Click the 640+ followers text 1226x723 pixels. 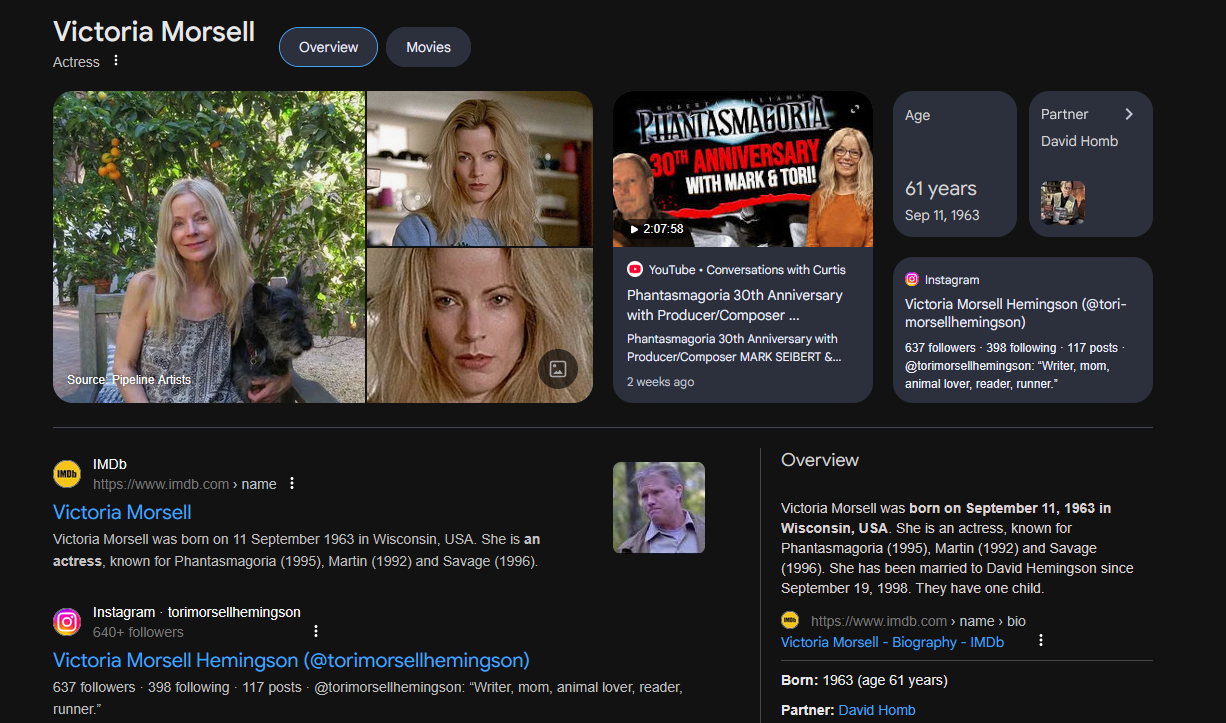tap(138, 632)
